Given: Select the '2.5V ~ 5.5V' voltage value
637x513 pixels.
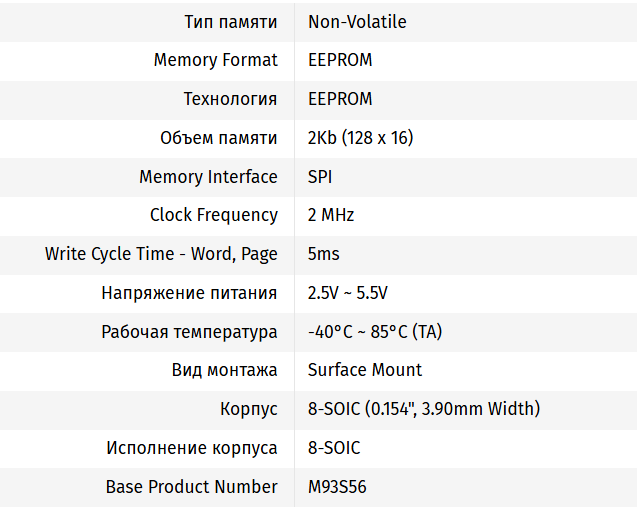Looking at the screenshot, I should click(x=347, y=293).
